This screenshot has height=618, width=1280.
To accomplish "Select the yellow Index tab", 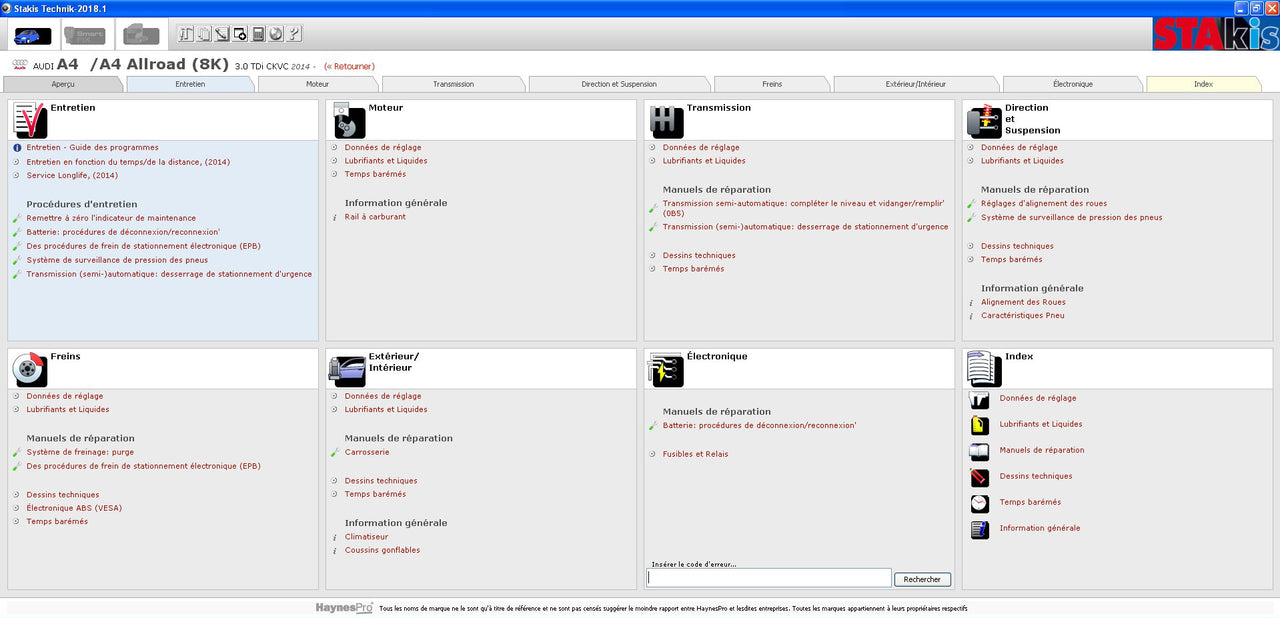I will 1203,84.
